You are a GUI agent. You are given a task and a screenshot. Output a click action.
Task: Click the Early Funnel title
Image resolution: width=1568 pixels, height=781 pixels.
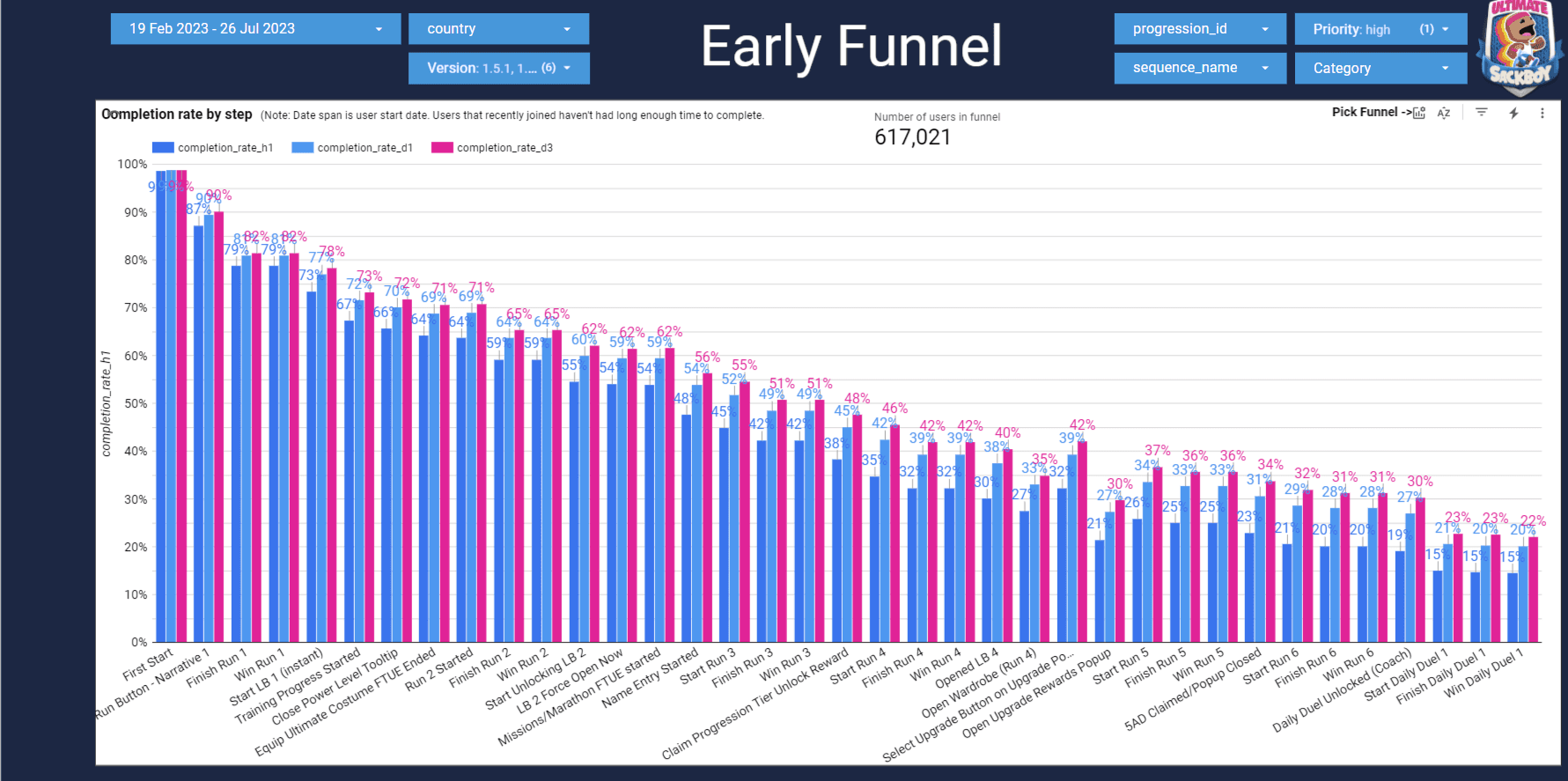(x=851, y=46)
